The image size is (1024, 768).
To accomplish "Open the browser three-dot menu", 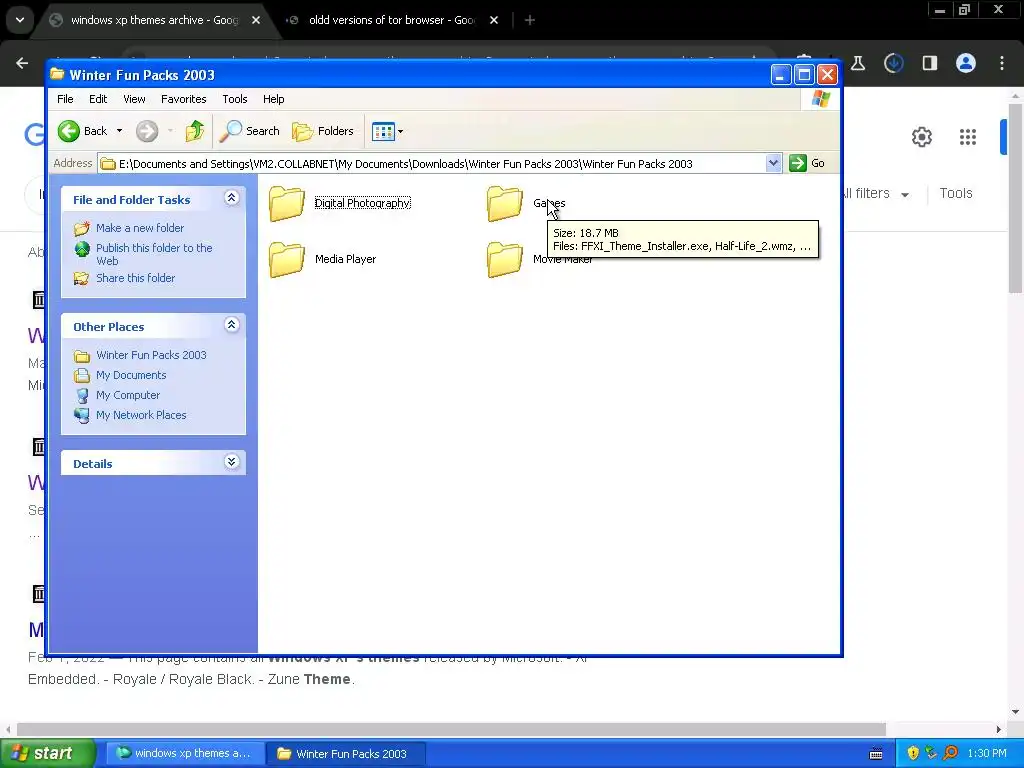I will (1002, 63).
